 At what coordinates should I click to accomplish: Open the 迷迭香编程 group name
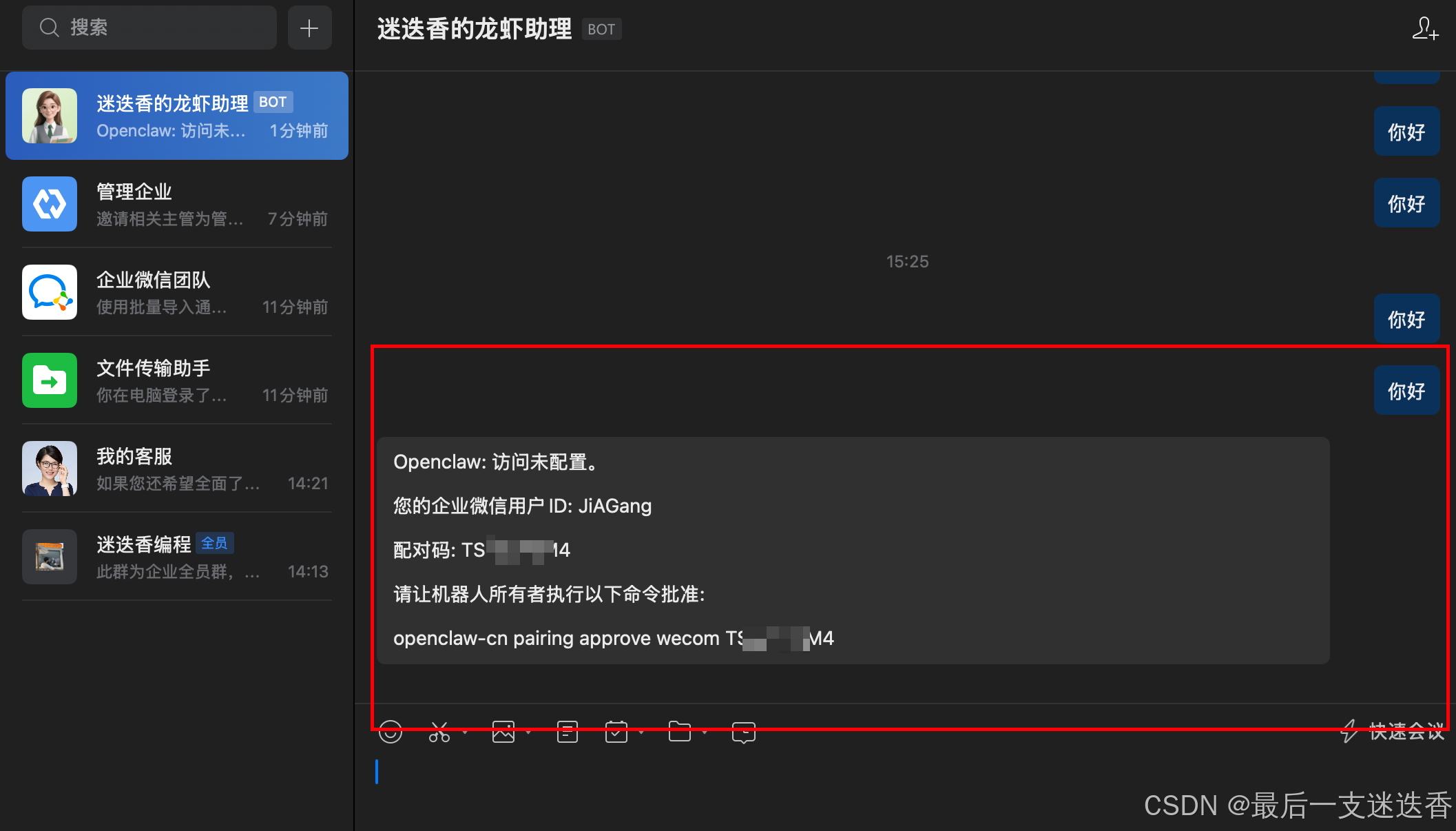[x=143, y=544]
